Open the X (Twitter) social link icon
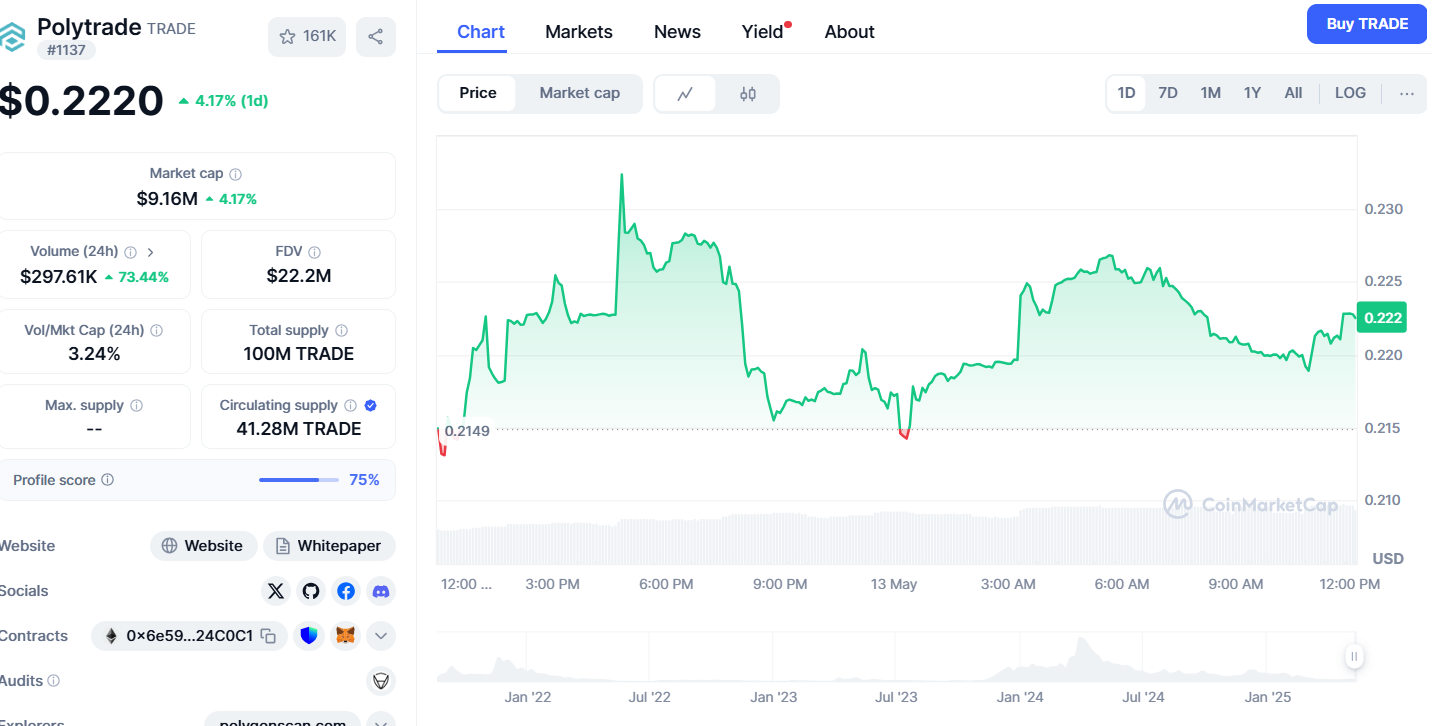Viewport: 1432px width, 726px height. click(276, 591)
